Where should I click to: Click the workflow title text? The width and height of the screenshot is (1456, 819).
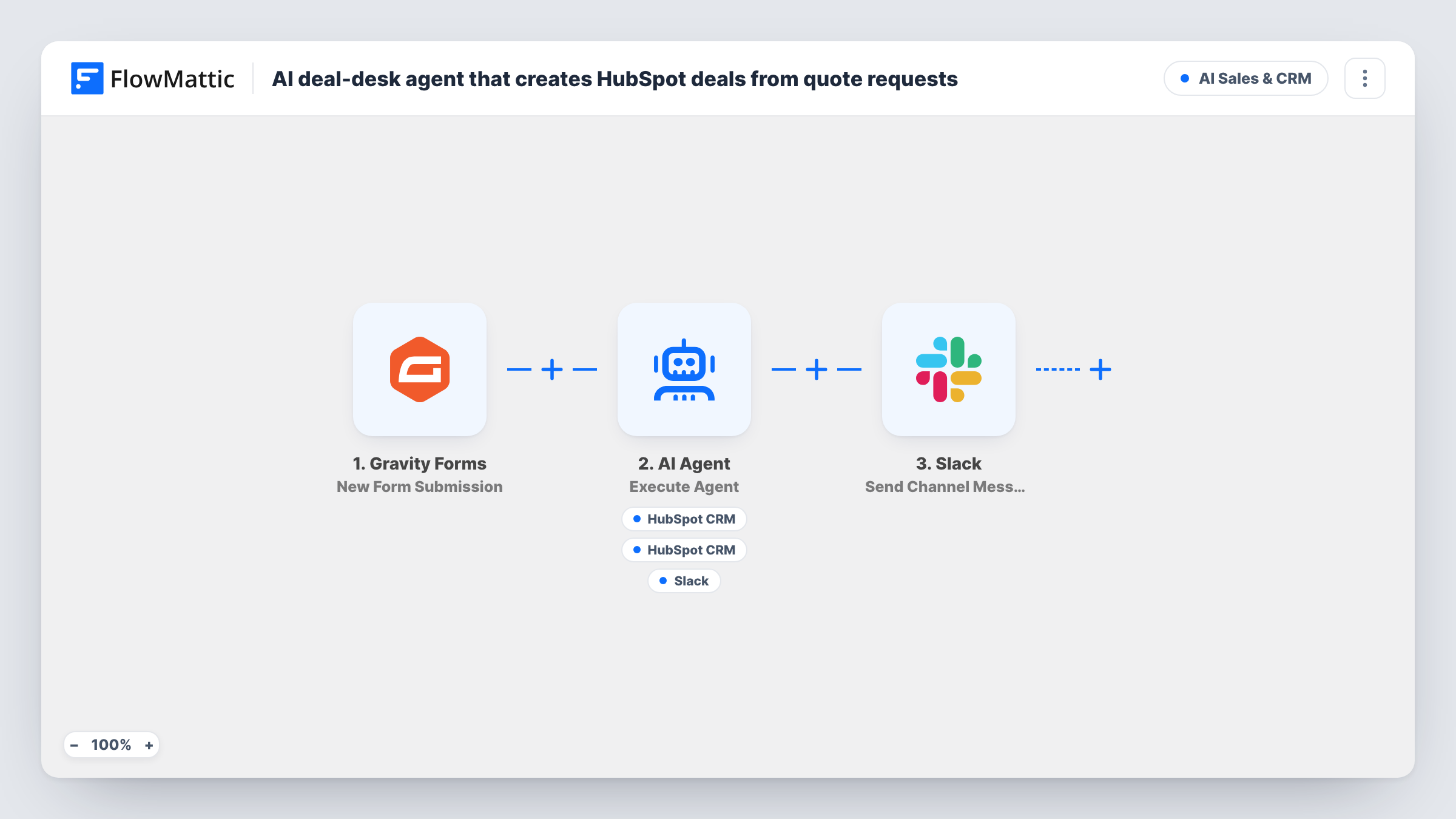615,79
